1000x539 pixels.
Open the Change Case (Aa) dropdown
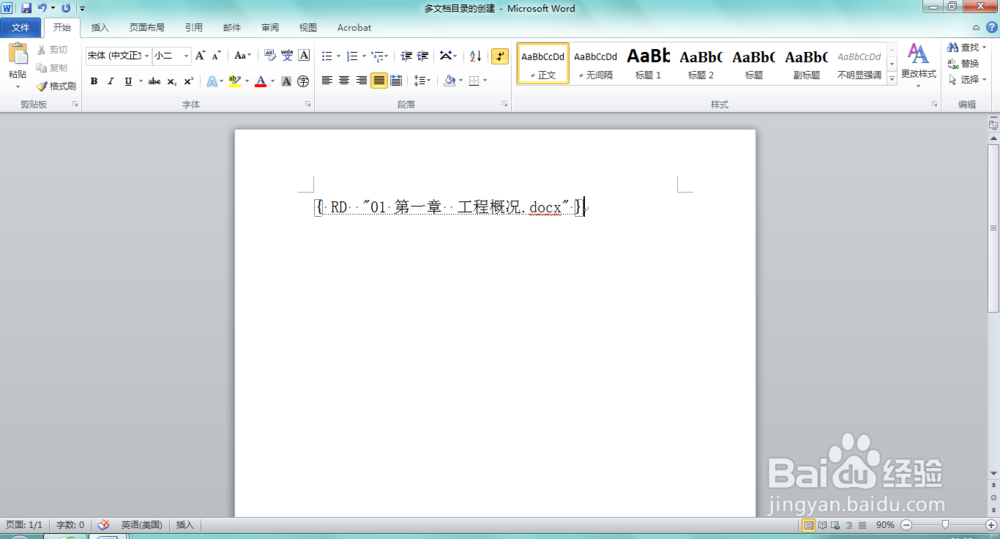pos(242,56)
